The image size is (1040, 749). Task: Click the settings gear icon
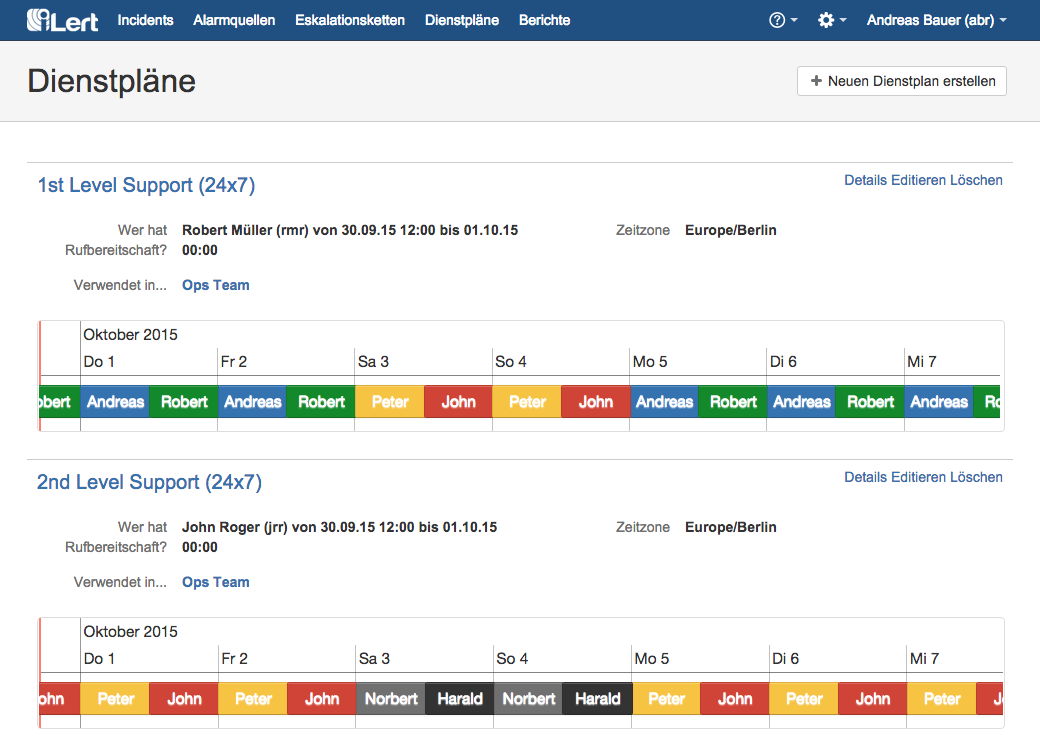click(x=826, y=19)
